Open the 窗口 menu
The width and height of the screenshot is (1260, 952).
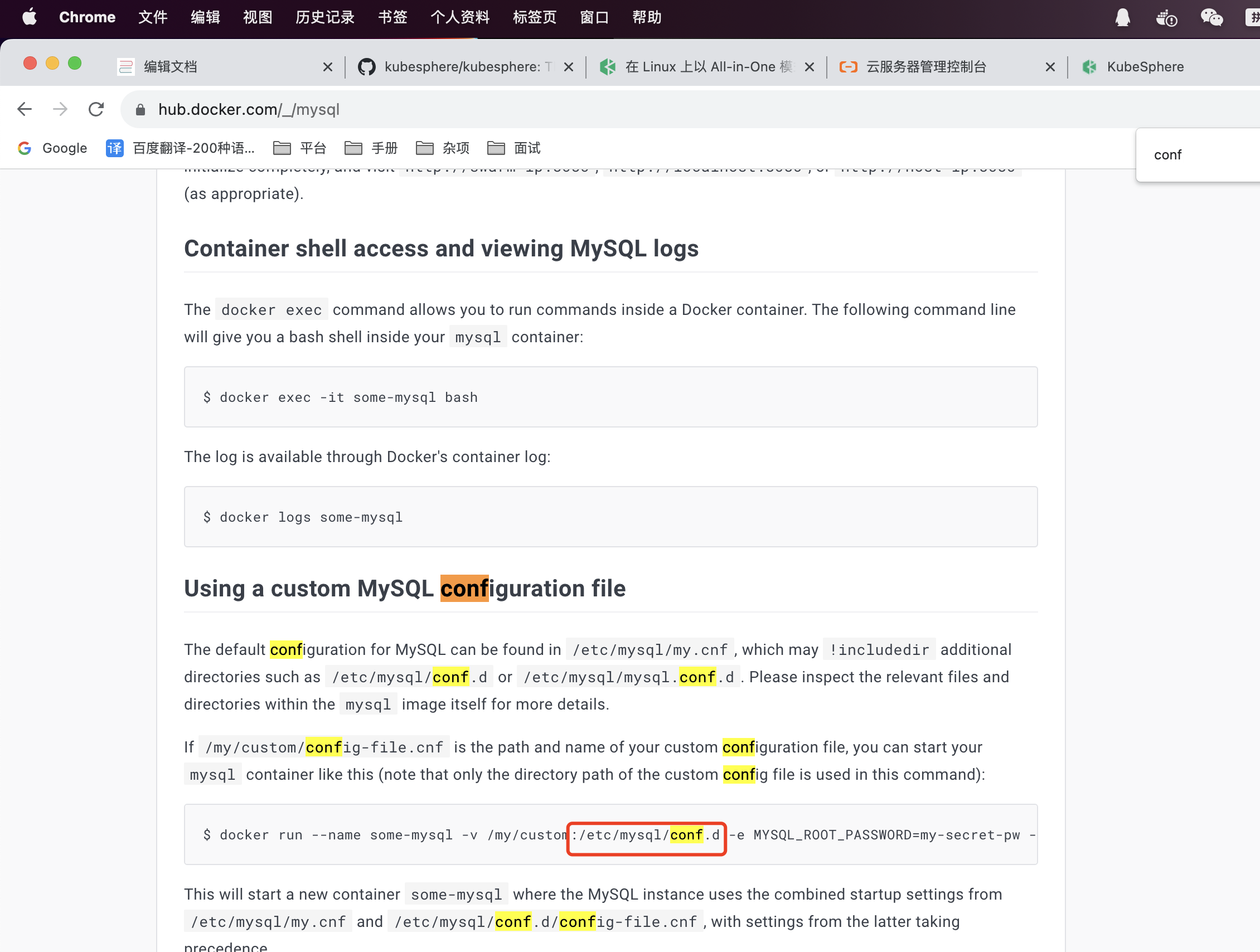[594, 17]
